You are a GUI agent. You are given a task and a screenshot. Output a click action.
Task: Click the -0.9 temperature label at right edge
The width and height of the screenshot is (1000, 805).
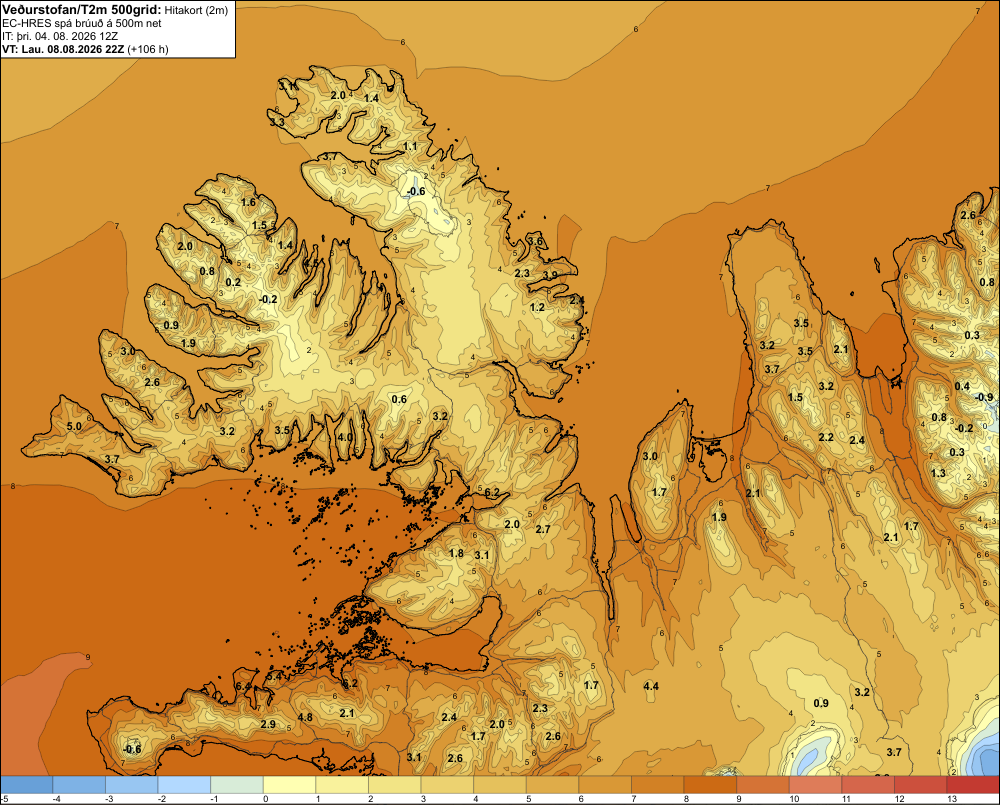984,397
